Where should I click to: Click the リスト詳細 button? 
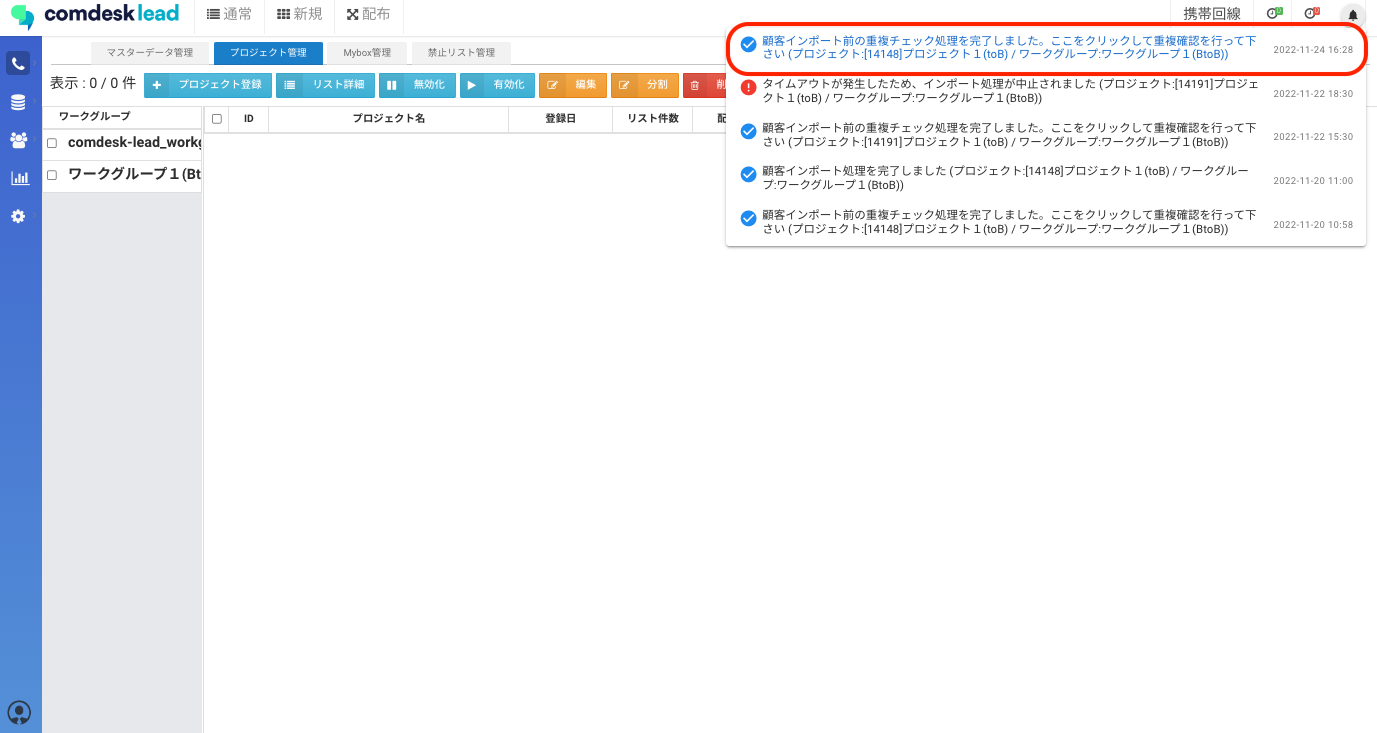click(326, 85)
